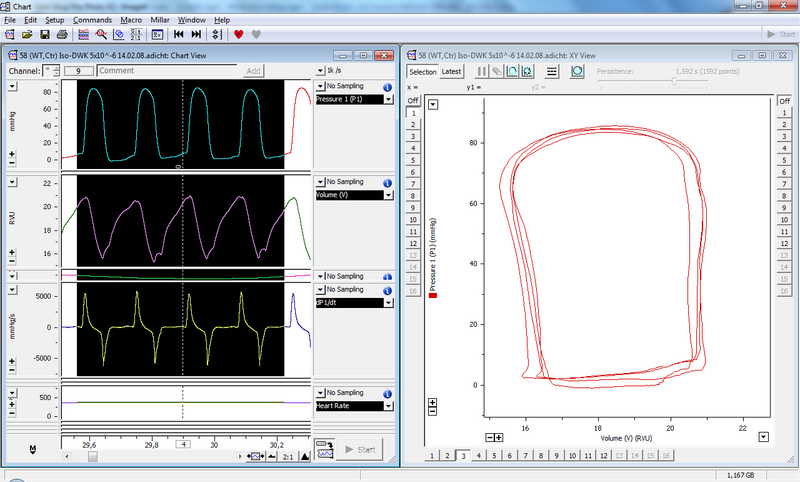Screen dimensions: 800x482
Task: Adjust the Persistence slider handle
Action: 673,83
